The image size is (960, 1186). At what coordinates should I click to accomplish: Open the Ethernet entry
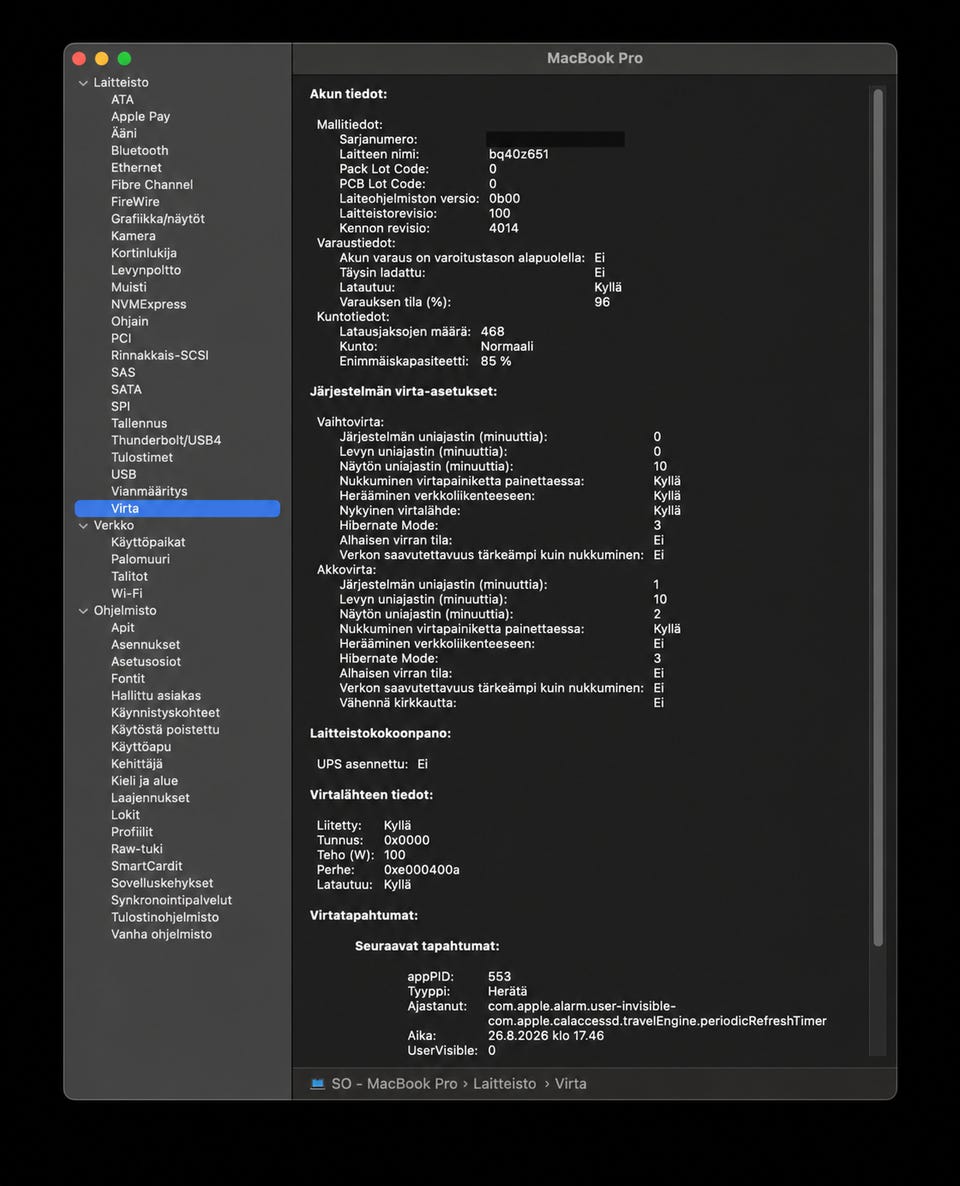click(x=136, y=167)
